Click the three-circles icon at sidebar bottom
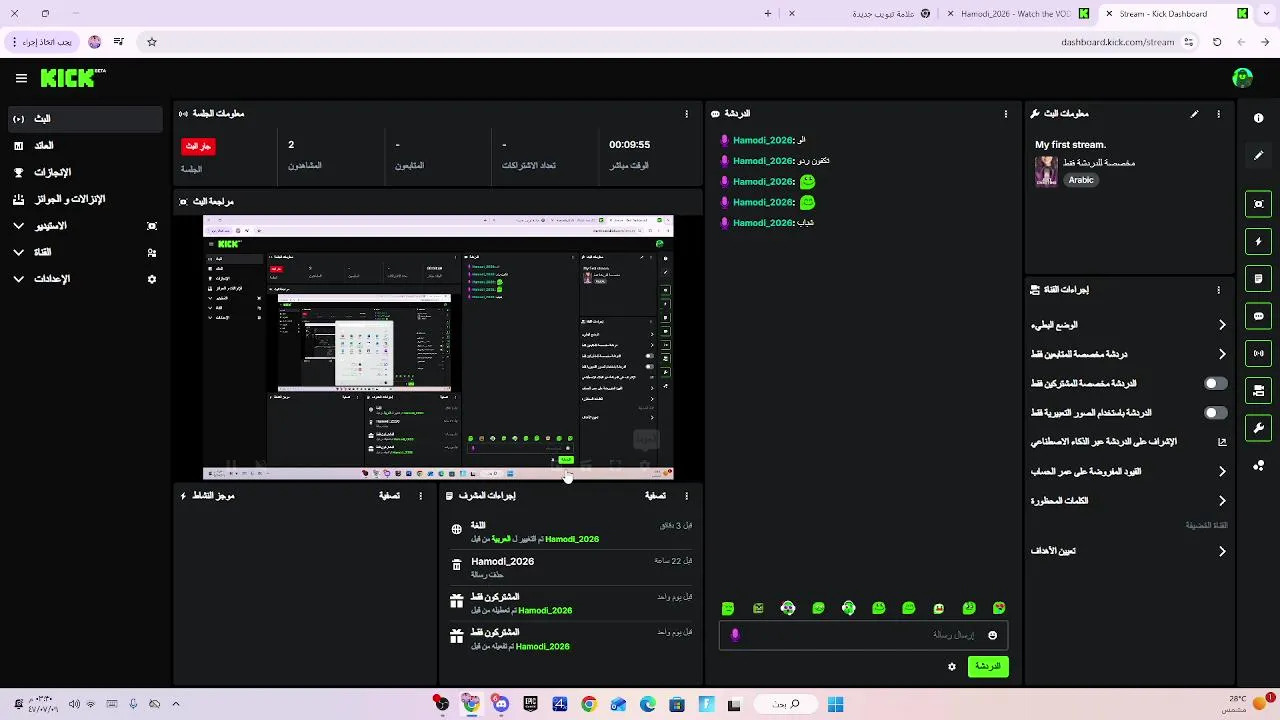This screenshot has height=720, width=1280. (x=1258, y=466)
